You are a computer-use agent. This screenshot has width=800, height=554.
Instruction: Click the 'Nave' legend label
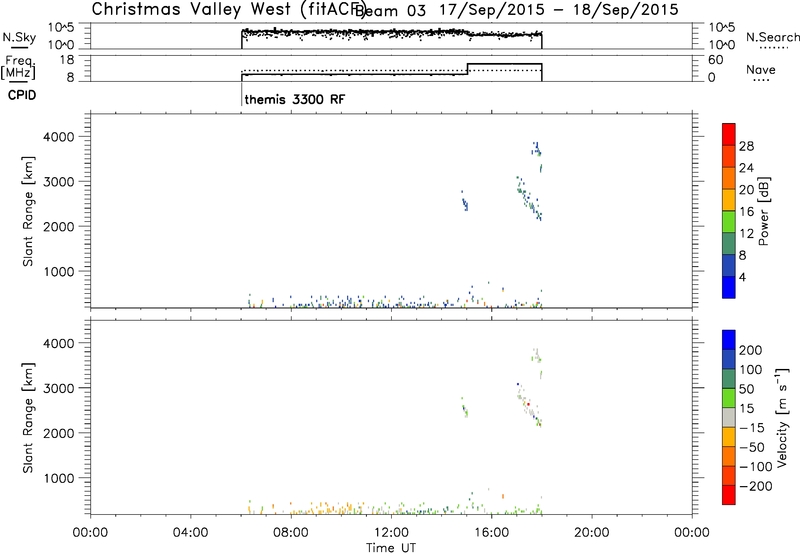click(761, 69)
